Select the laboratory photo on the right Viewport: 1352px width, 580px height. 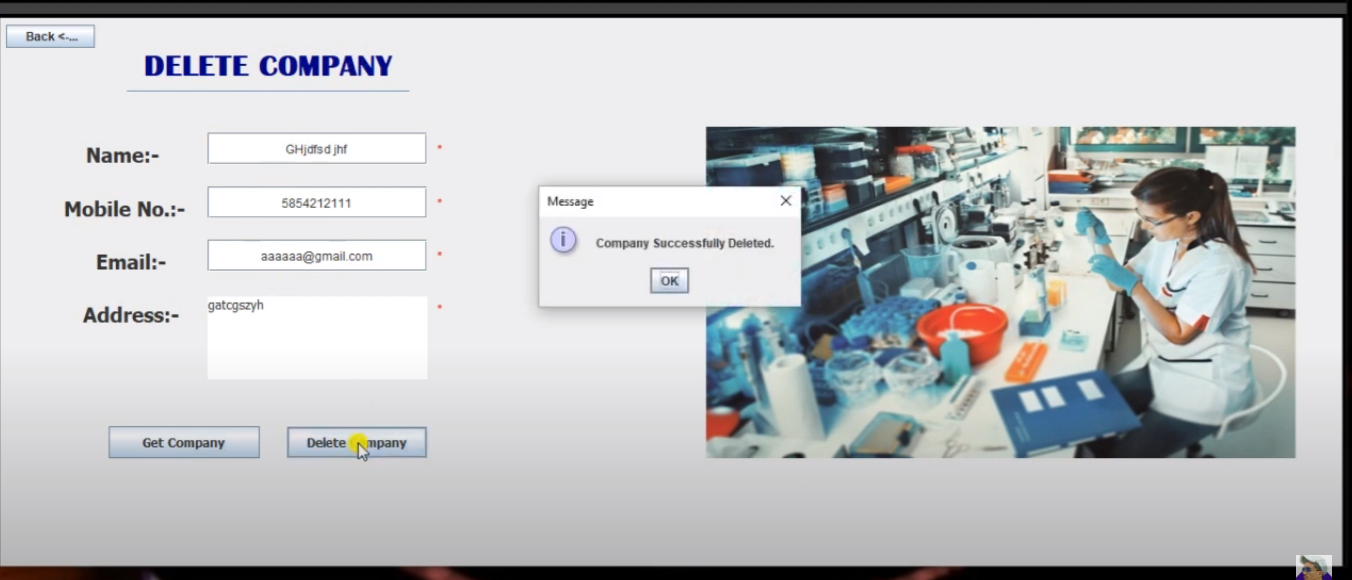[1000, 292]
